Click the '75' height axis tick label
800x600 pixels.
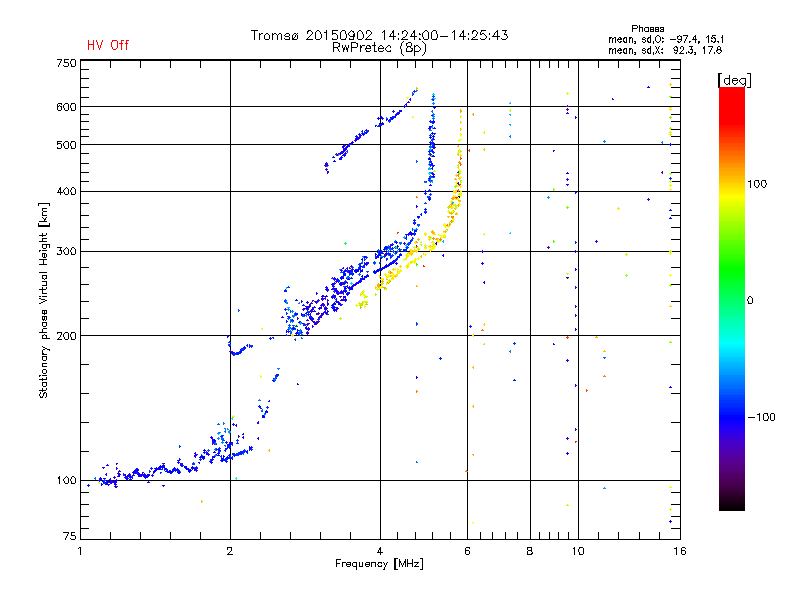pos(70,536)
